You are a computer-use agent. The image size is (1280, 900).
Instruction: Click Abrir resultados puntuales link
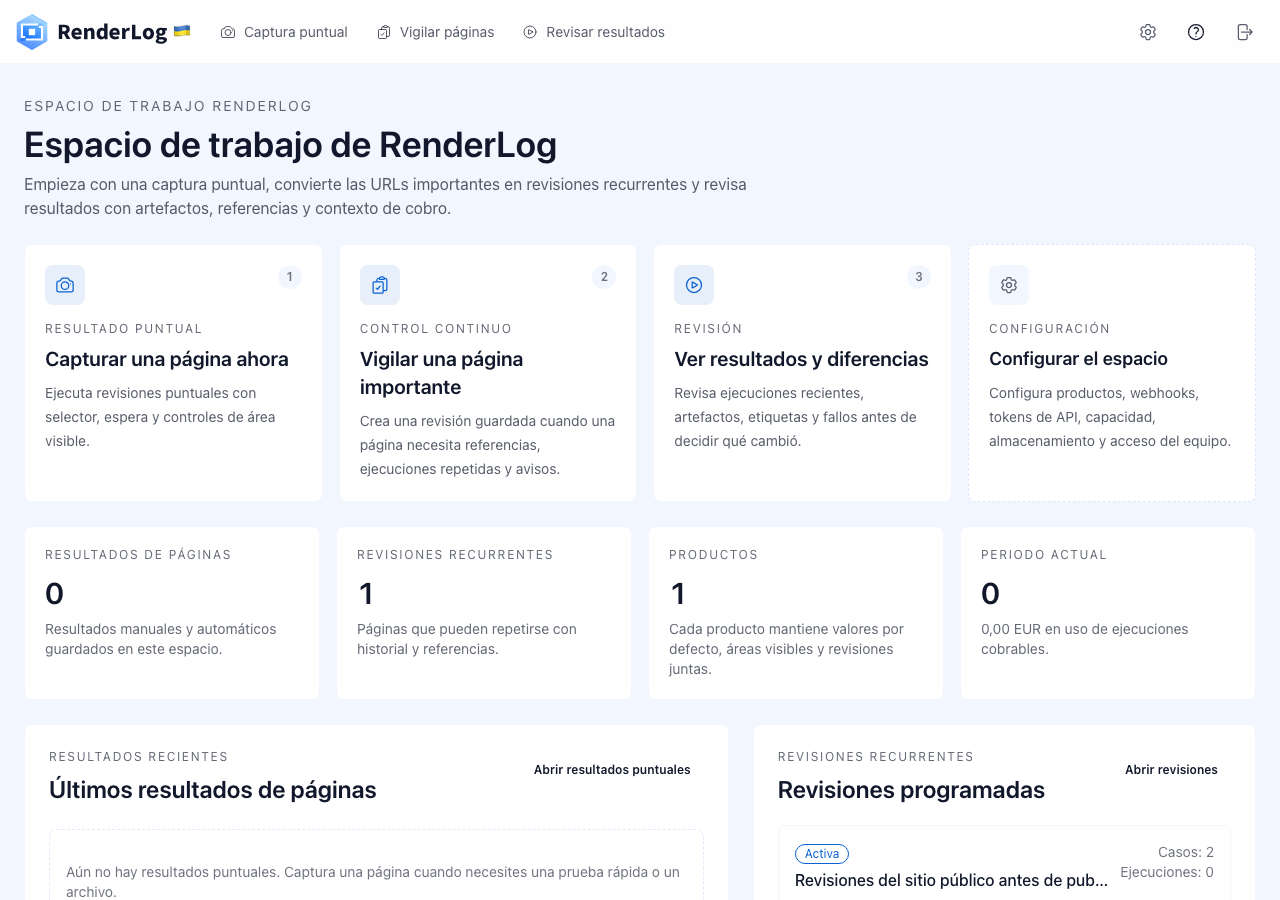click(x=612, y=770)
